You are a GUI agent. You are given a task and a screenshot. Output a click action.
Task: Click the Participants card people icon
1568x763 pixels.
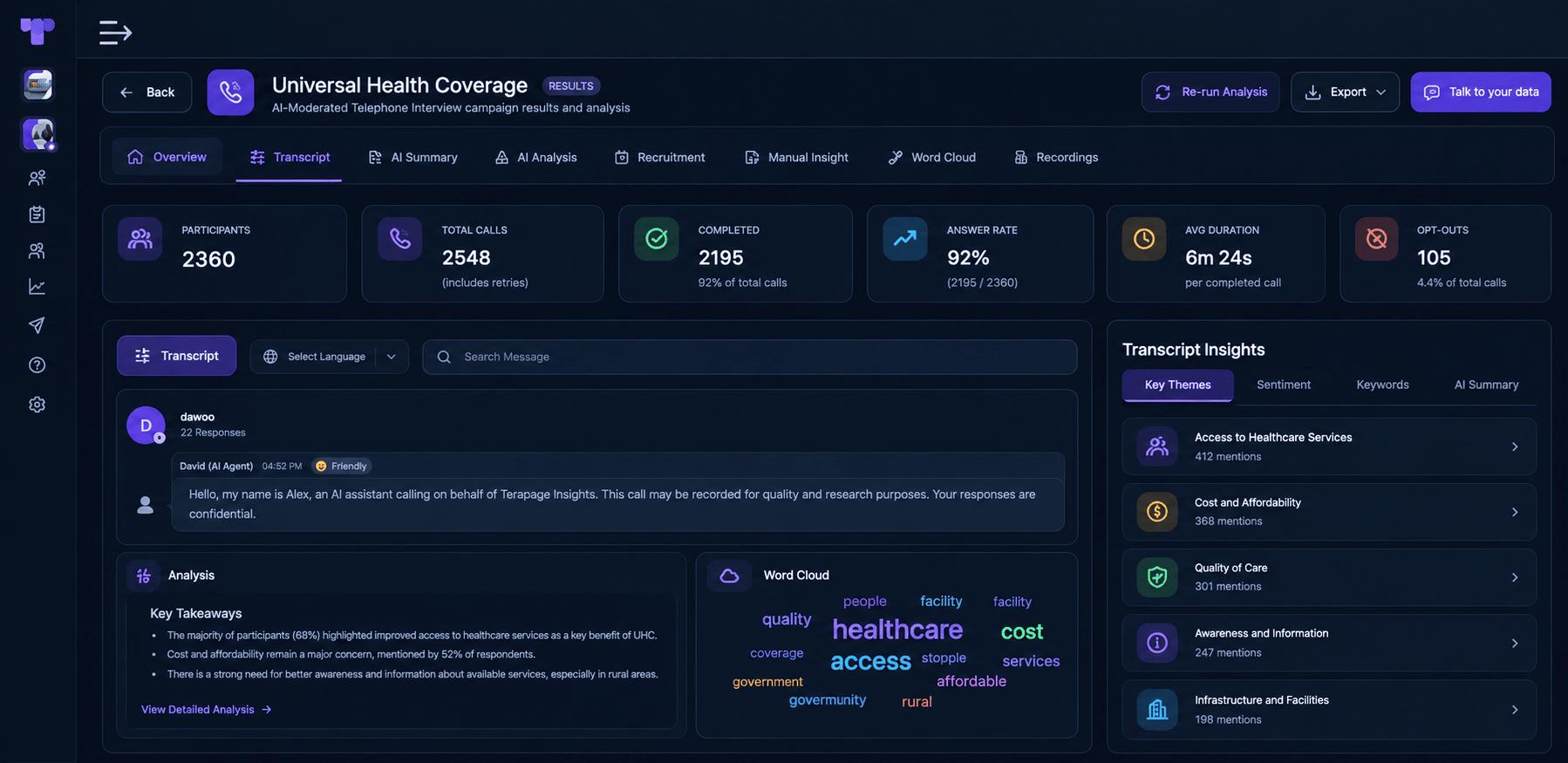click(x=140, y=239)
